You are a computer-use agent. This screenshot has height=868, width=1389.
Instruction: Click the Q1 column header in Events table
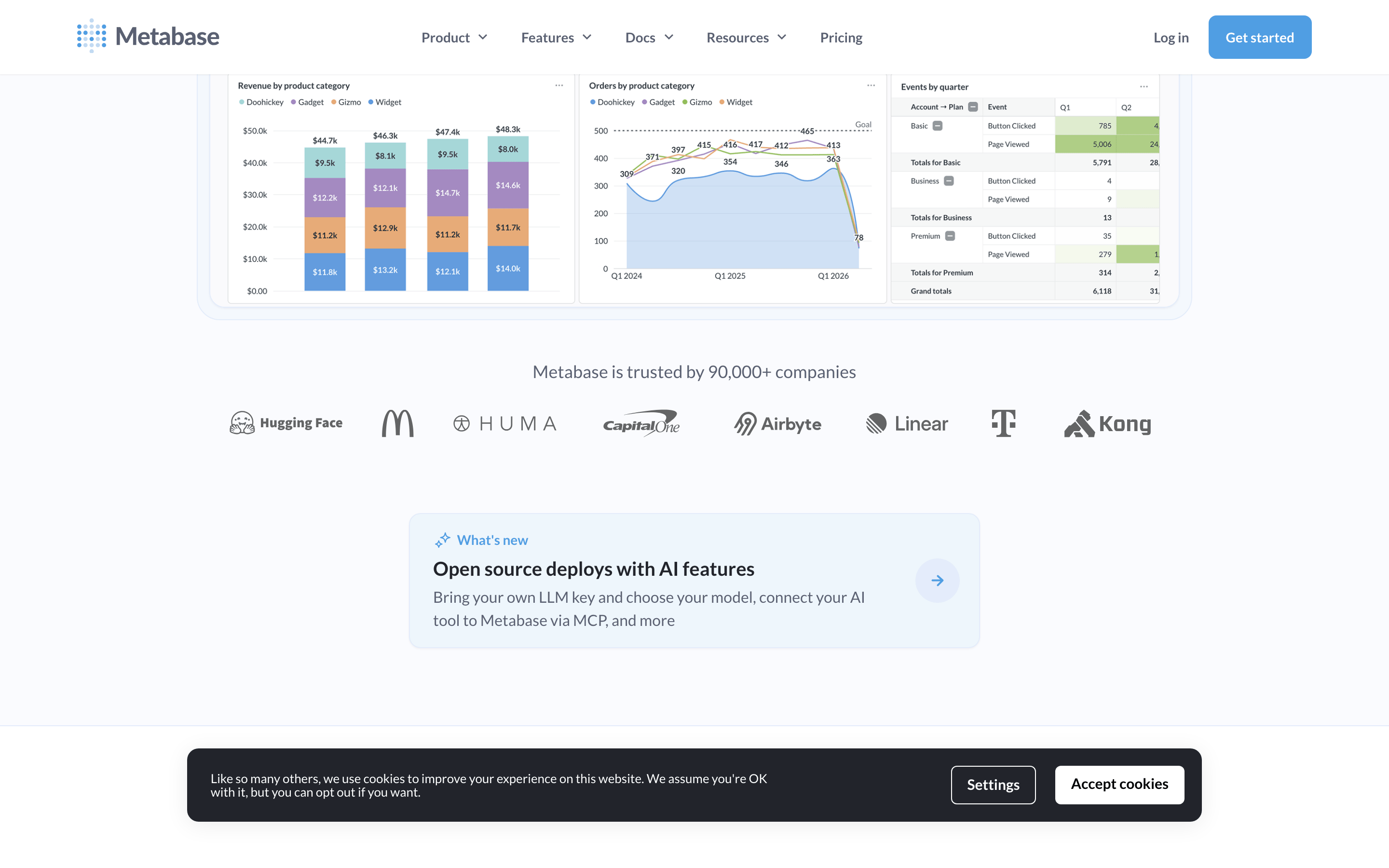coord(1085,108)
